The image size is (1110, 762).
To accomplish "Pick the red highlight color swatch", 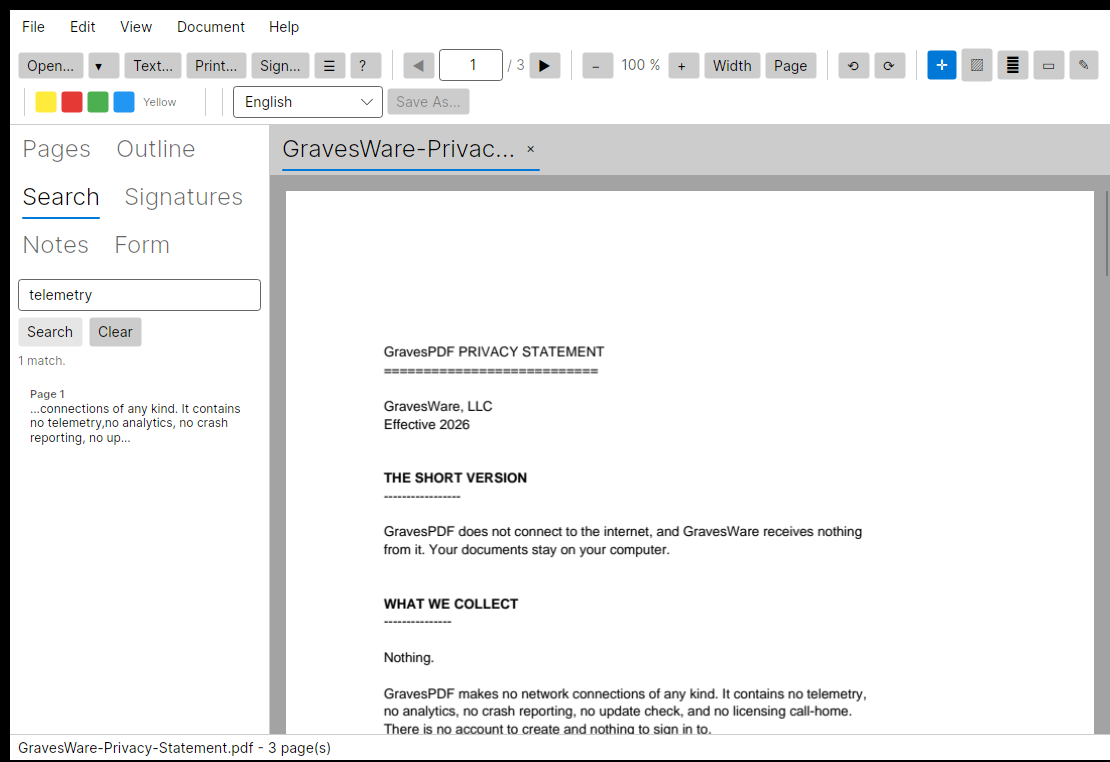I will (x=72, y=102).
